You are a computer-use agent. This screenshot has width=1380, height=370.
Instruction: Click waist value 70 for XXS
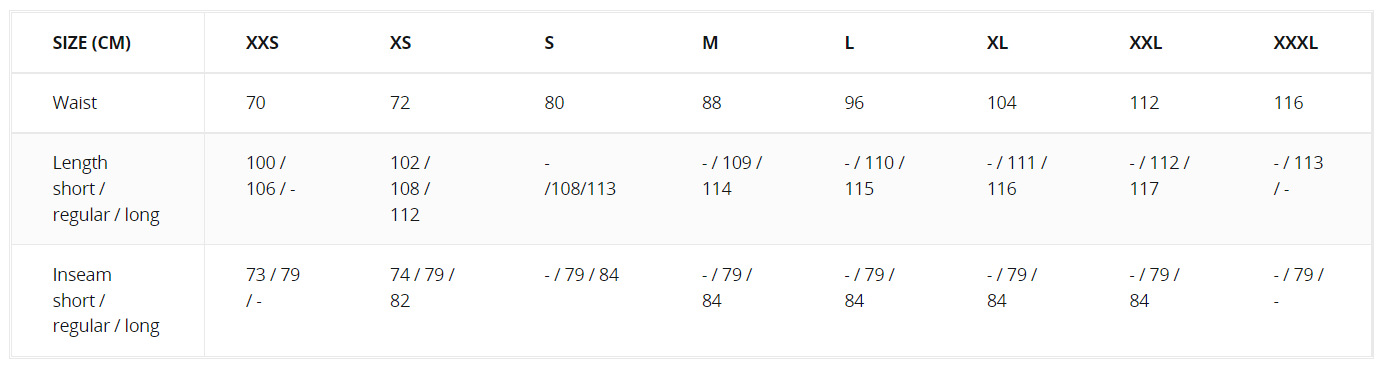click(x=256, y=103)
